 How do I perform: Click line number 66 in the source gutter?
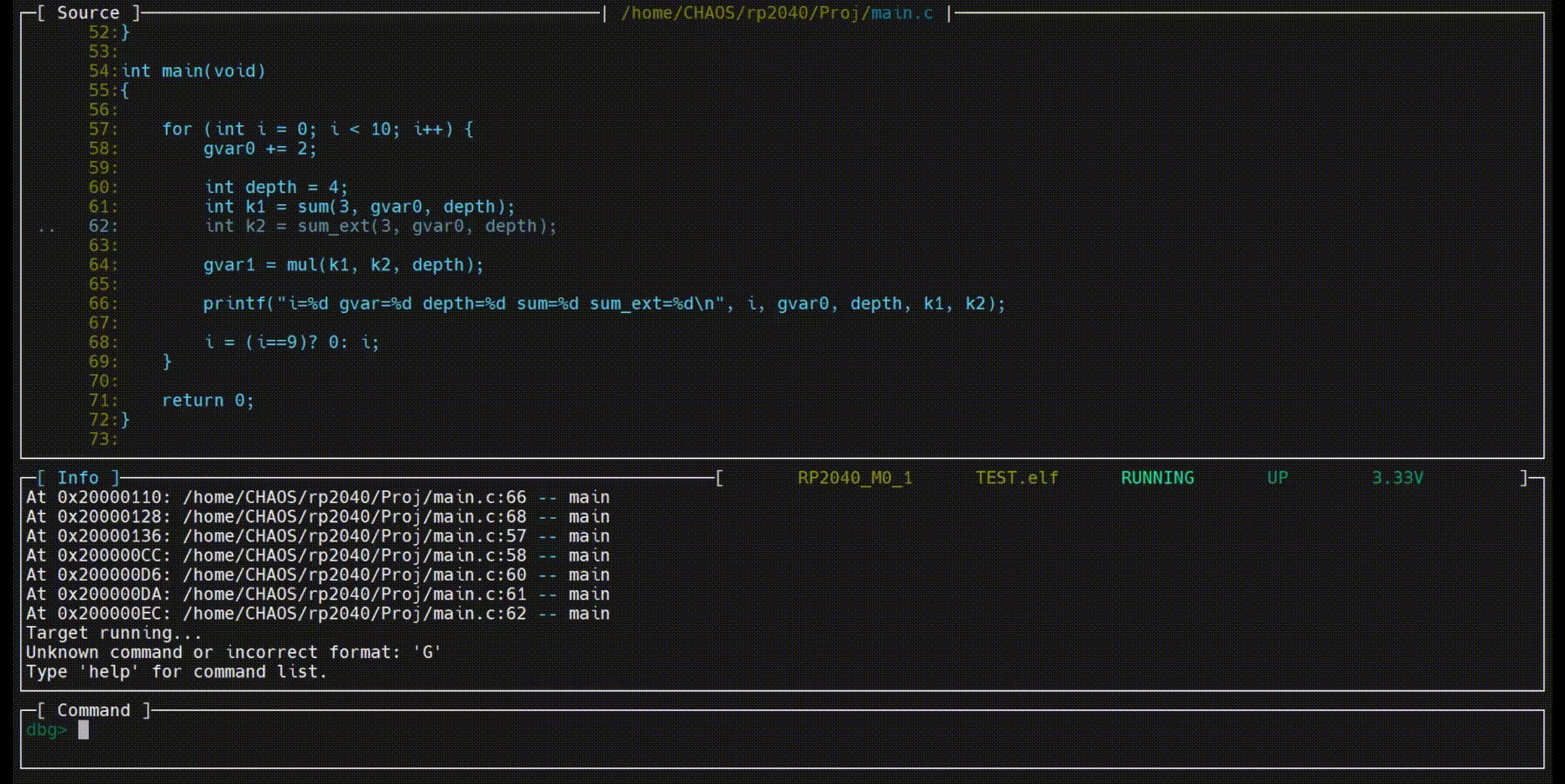click(x=101, y=304)
